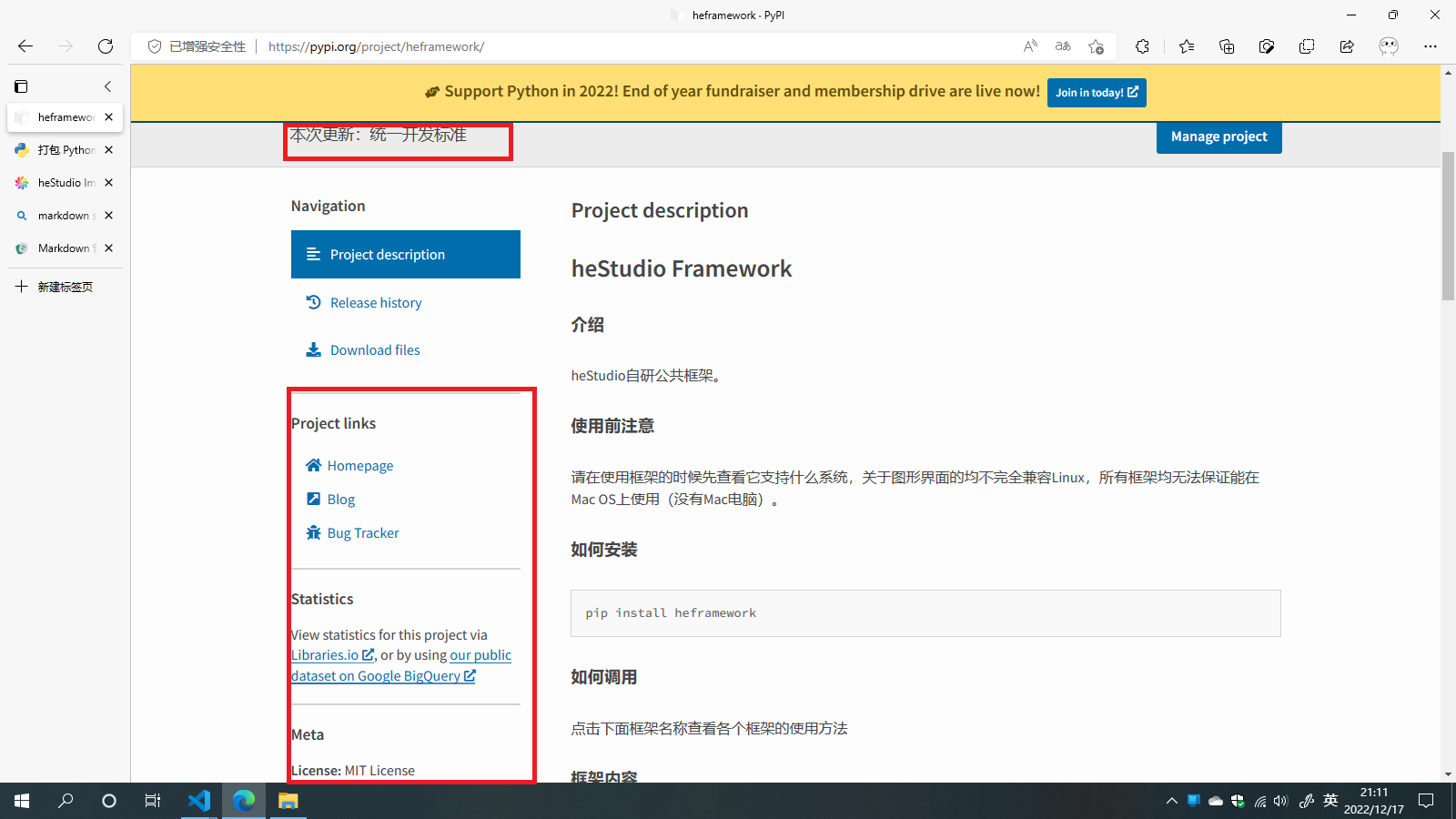Open the profile avatar icon
The image size is (1456, 819).
pyautogui.click(x=1389, y=46)
